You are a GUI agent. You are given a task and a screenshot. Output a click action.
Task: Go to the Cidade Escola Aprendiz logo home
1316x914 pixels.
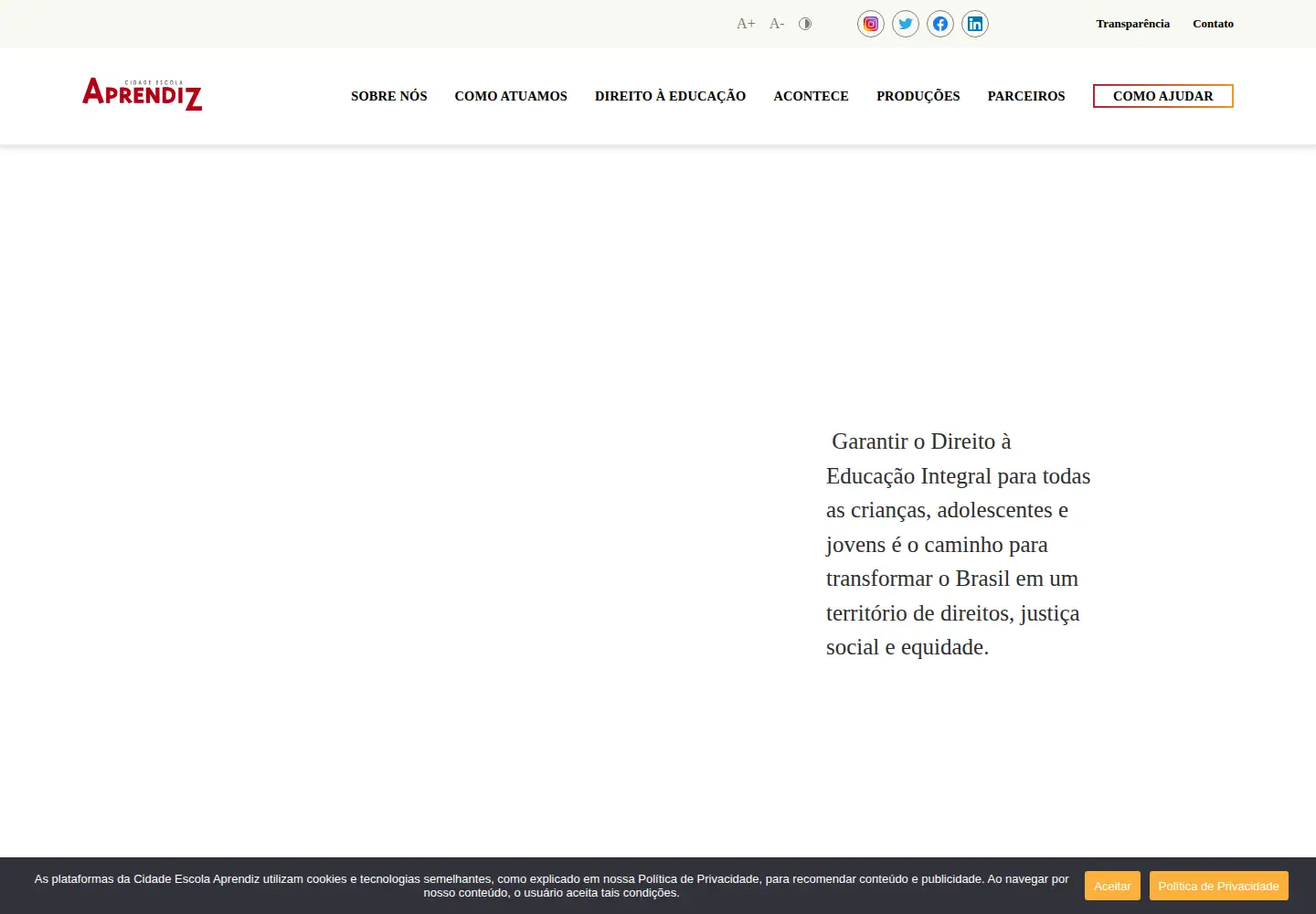click(x=142, y=94)
